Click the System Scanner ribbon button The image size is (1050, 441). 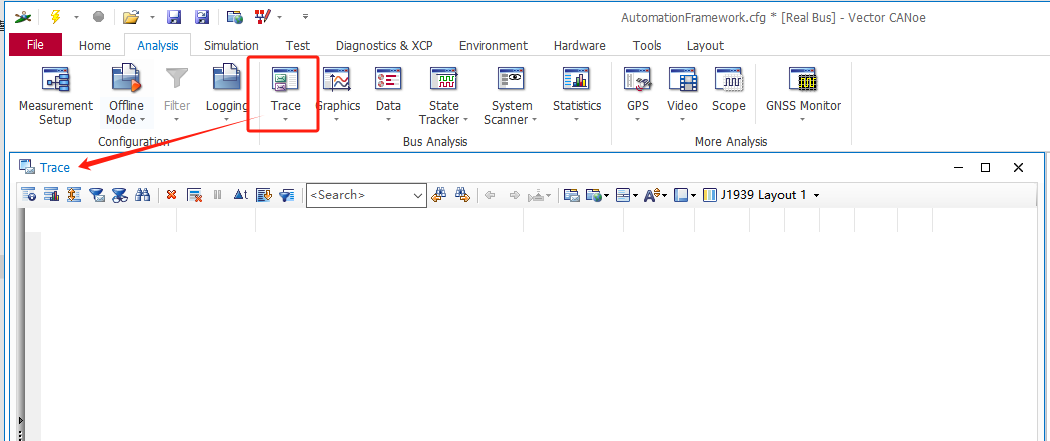click(x=512, y=96)
